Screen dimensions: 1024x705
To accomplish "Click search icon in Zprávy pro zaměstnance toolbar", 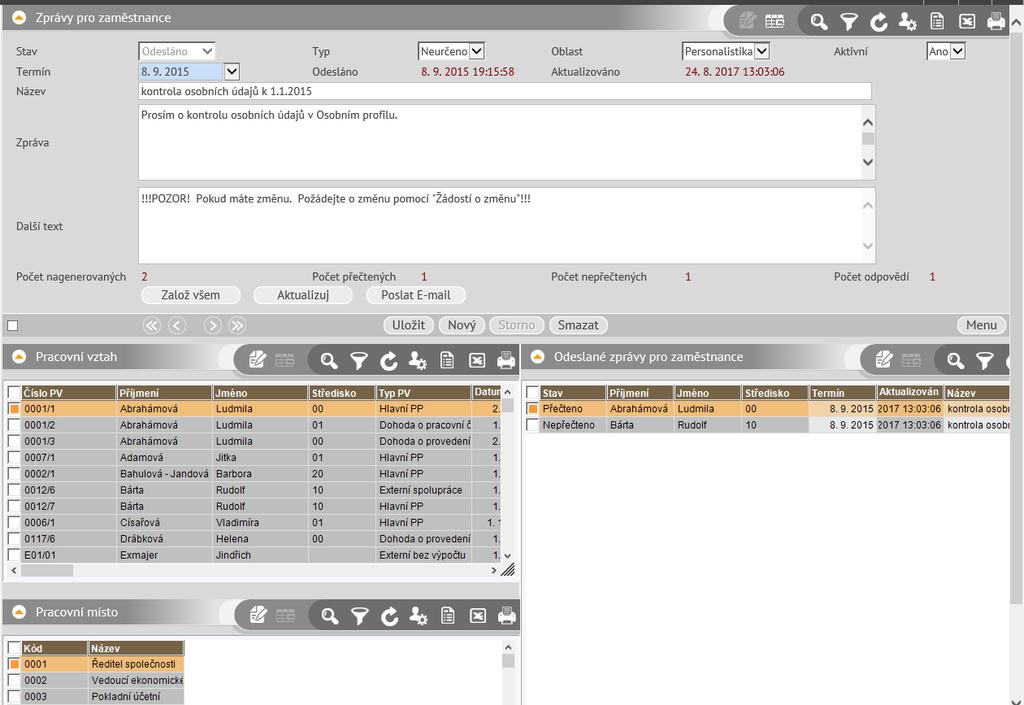I will [x=818, y=22].
